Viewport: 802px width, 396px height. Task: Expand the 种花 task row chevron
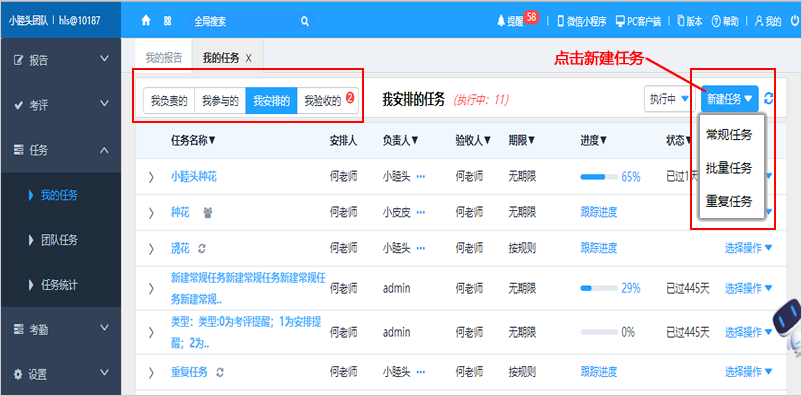point(151,213)
